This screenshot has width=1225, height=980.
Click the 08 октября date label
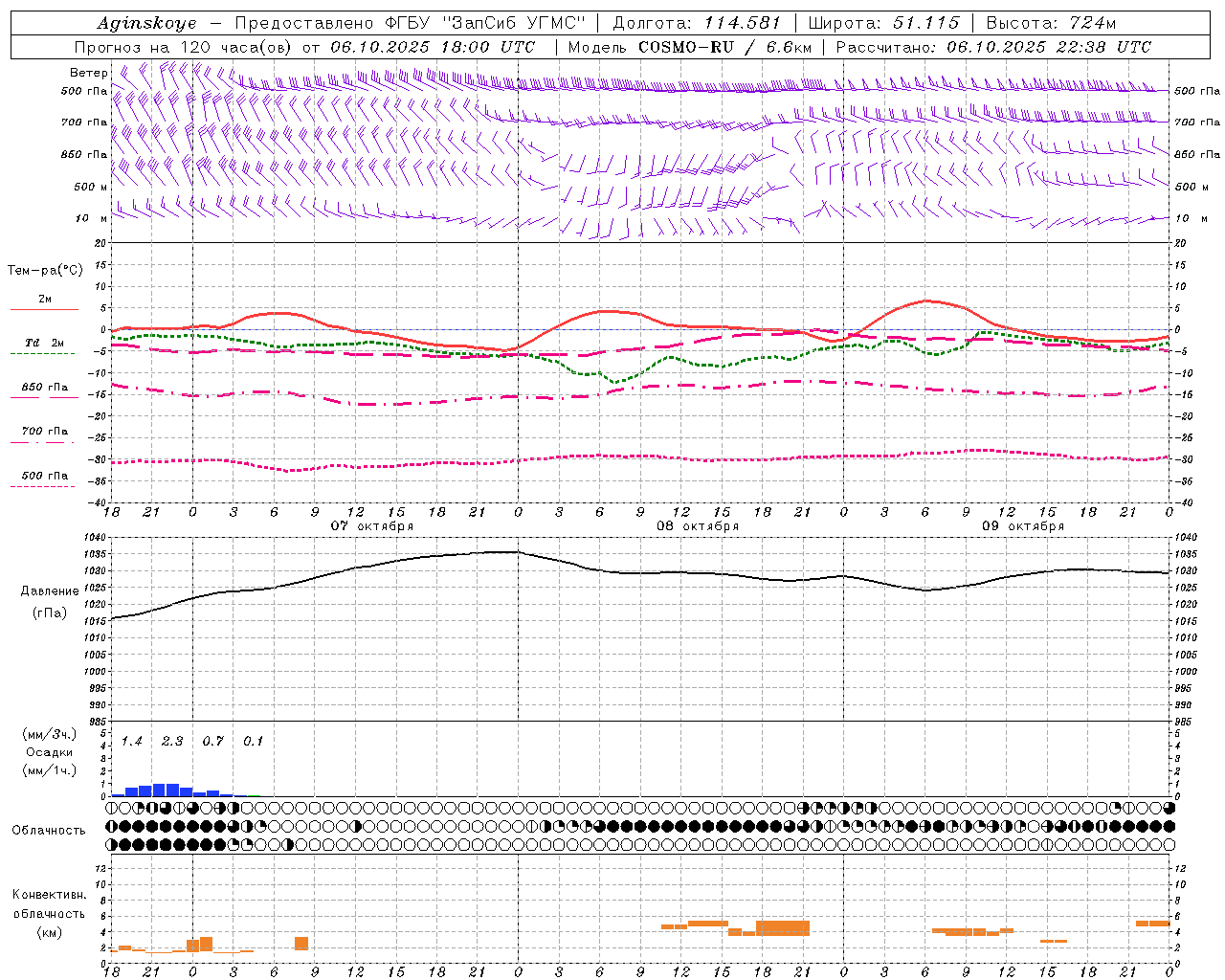click(x=698, y=526)
